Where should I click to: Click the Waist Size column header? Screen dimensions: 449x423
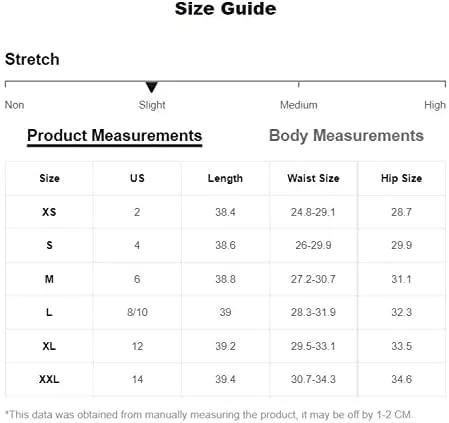[x=313, y=178]
